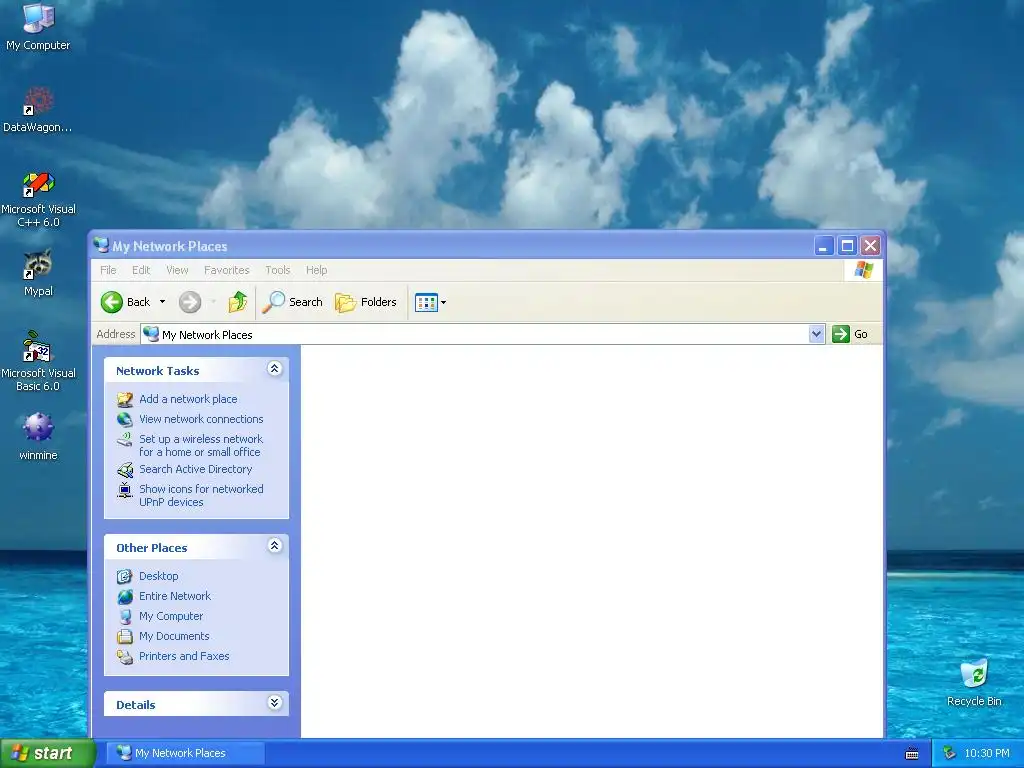Open the Start menu
Screen dimensions: 1024x768
click(47, 753)
